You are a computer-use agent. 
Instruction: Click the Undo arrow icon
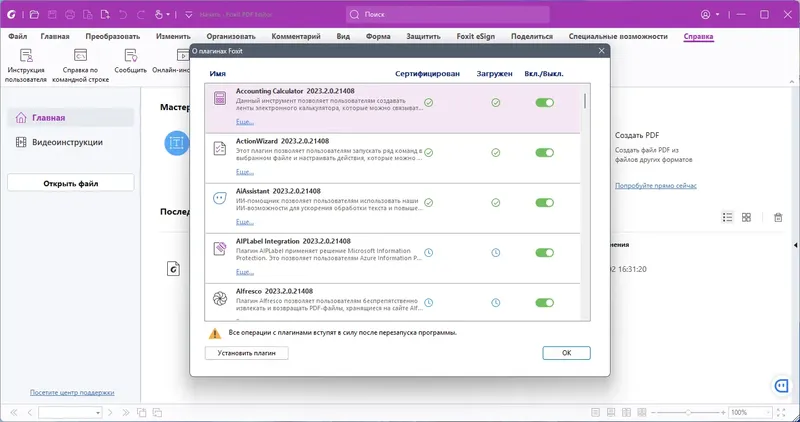click(123, 14)
